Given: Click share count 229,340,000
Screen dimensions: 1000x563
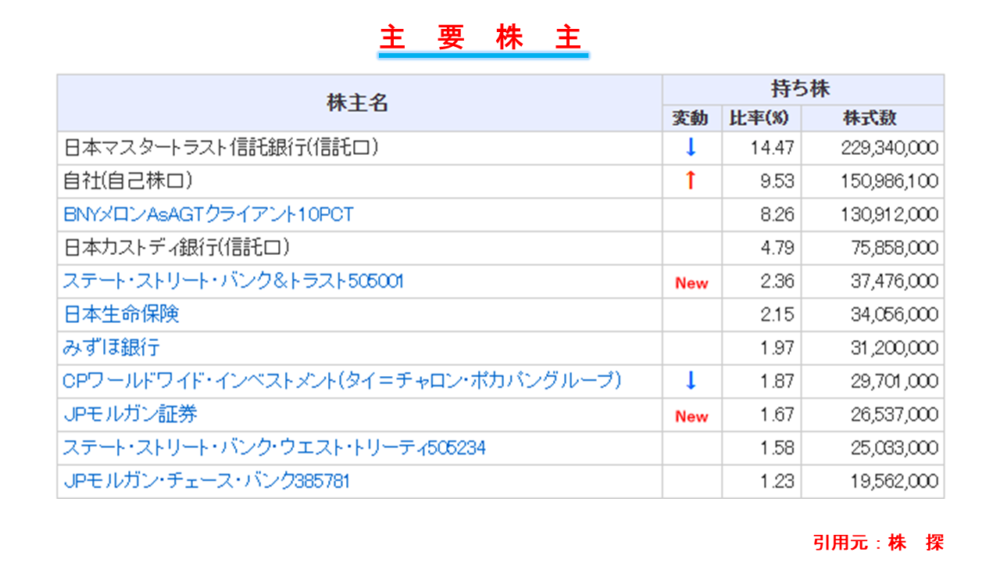Looking at the screenshot, I should (889, 148).
